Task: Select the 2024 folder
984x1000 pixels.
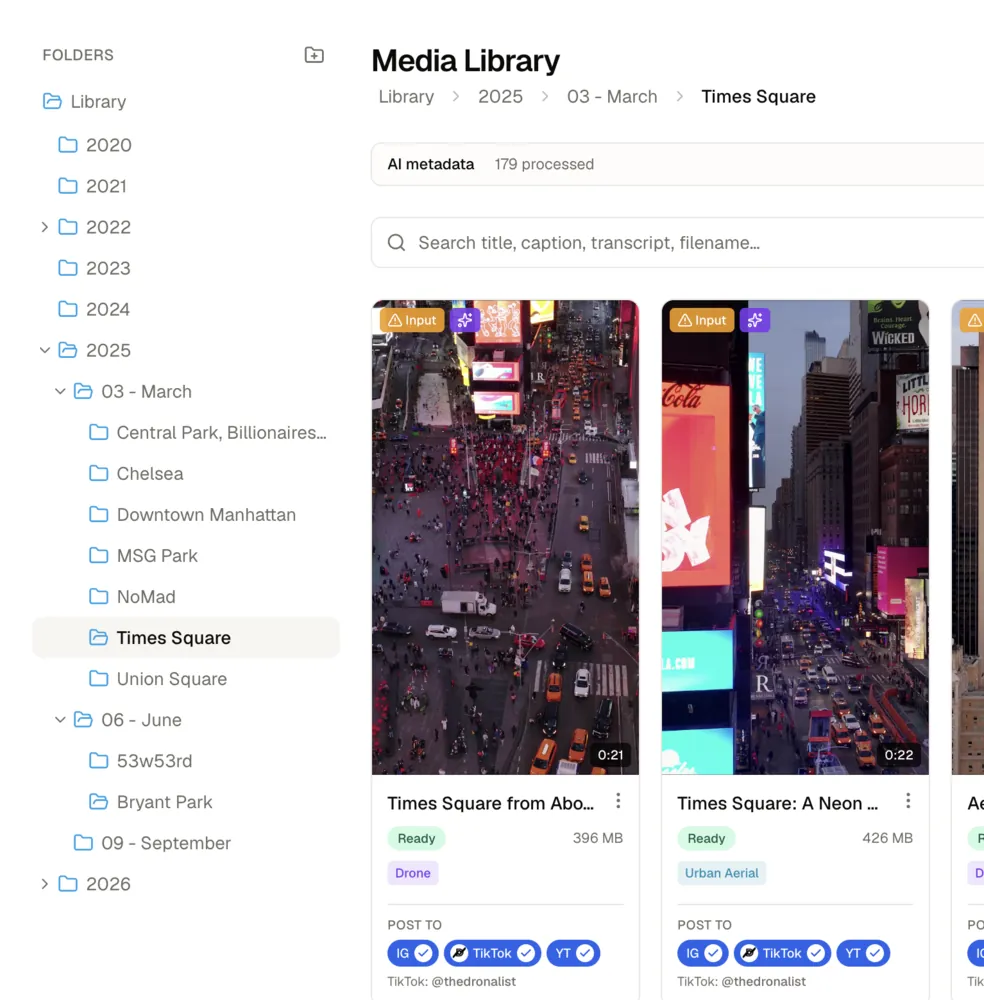Action: [186, 309]
